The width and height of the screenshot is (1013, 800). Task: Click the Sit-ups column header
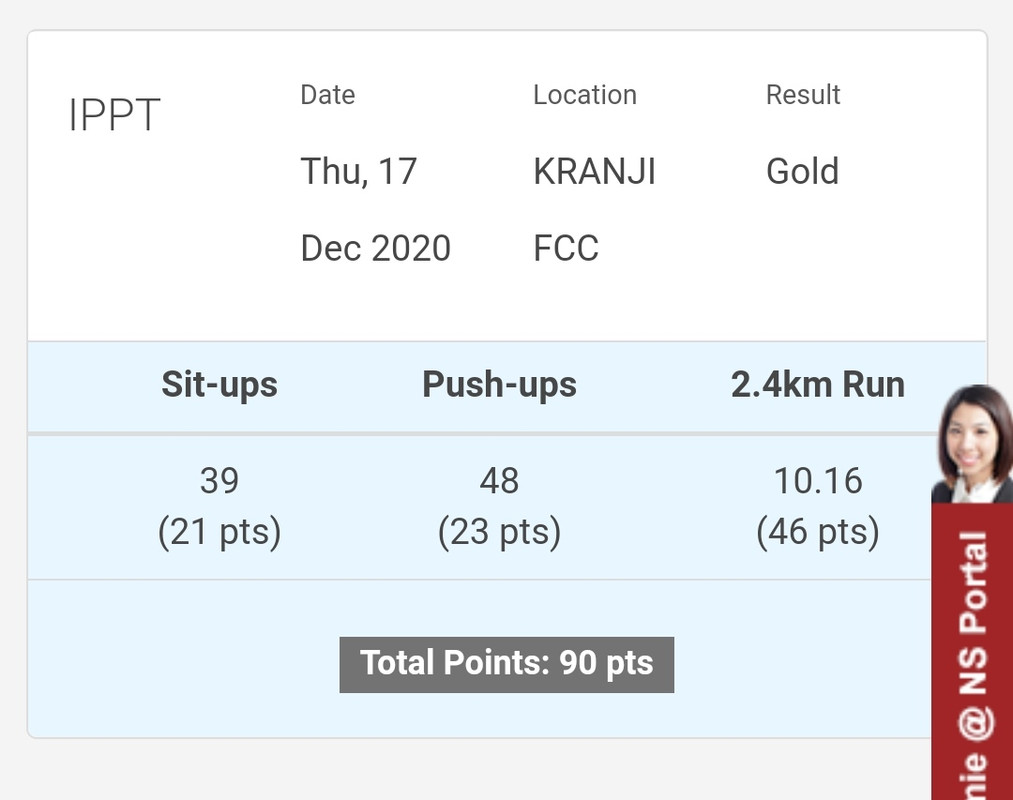coord(219,385)
